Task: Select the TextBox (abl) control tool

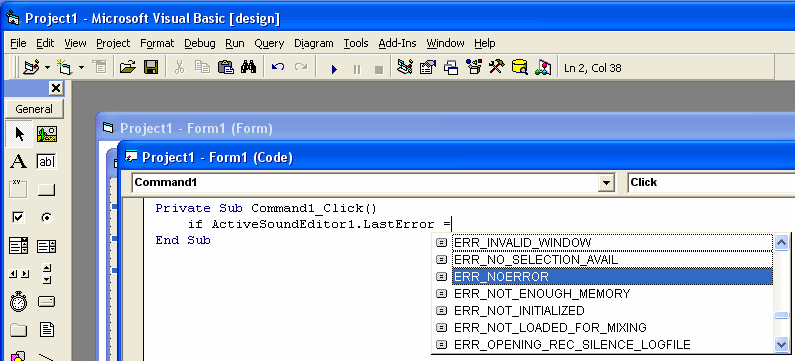Action: [47, 162]
